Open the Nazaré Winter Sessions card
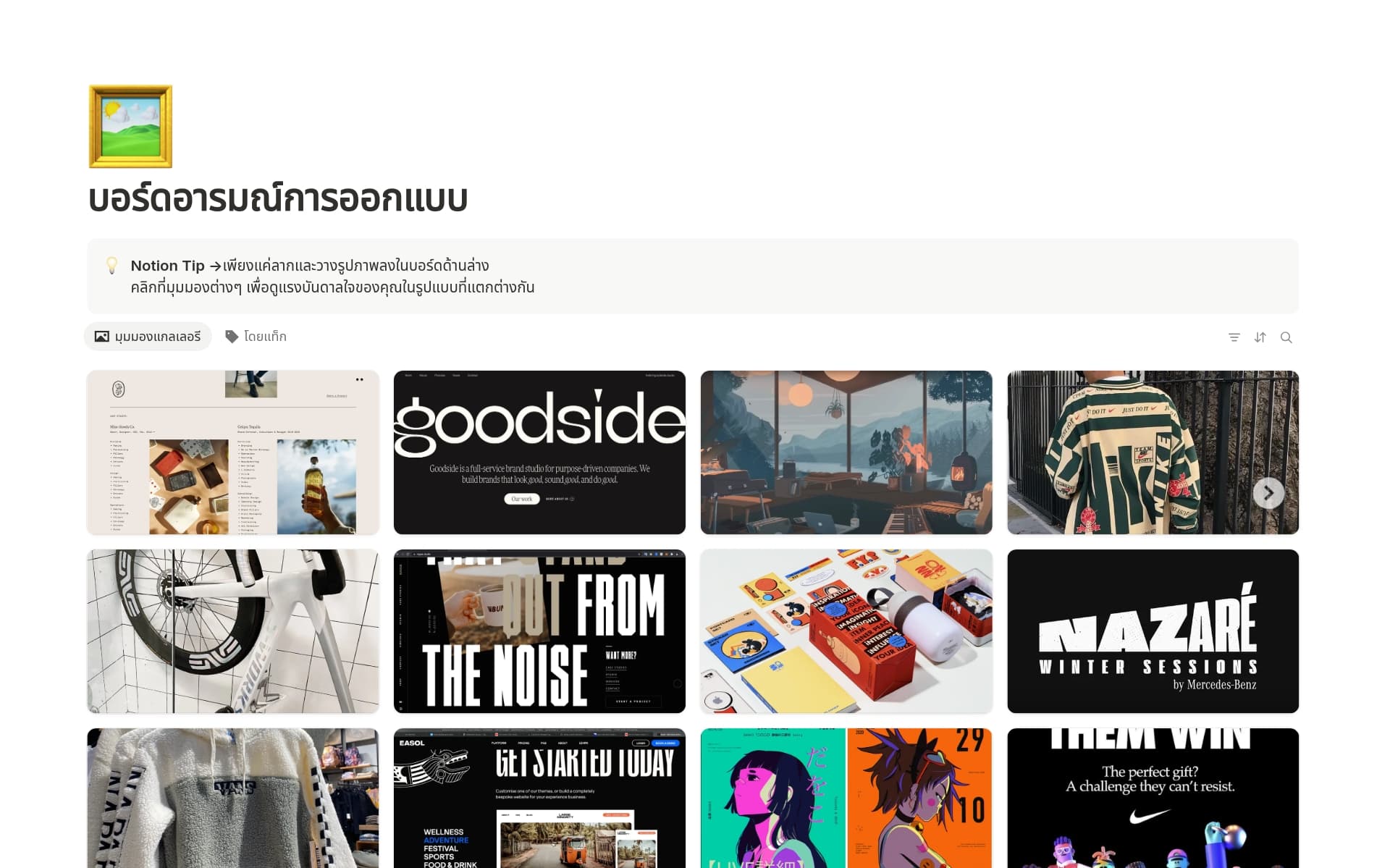The width and height of the screenshot is (1390, 868). 1153,631
